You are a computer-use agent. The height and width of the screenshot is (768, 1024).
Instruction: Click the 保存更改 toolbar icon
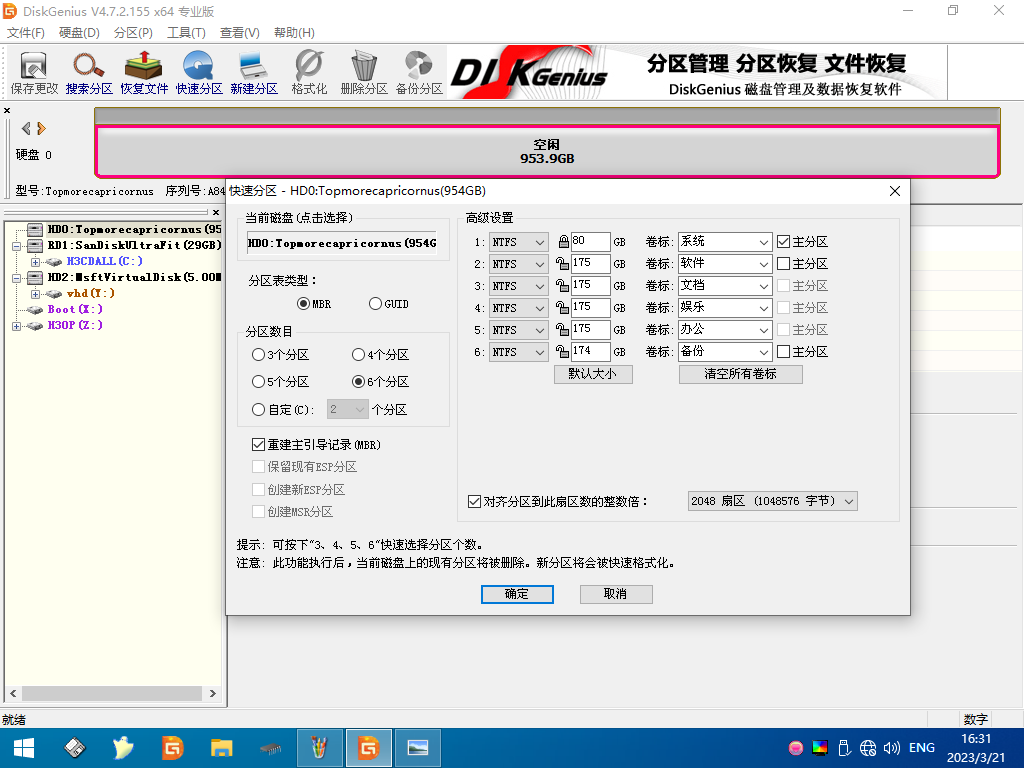pyautogui.click(x=34, y=73)
